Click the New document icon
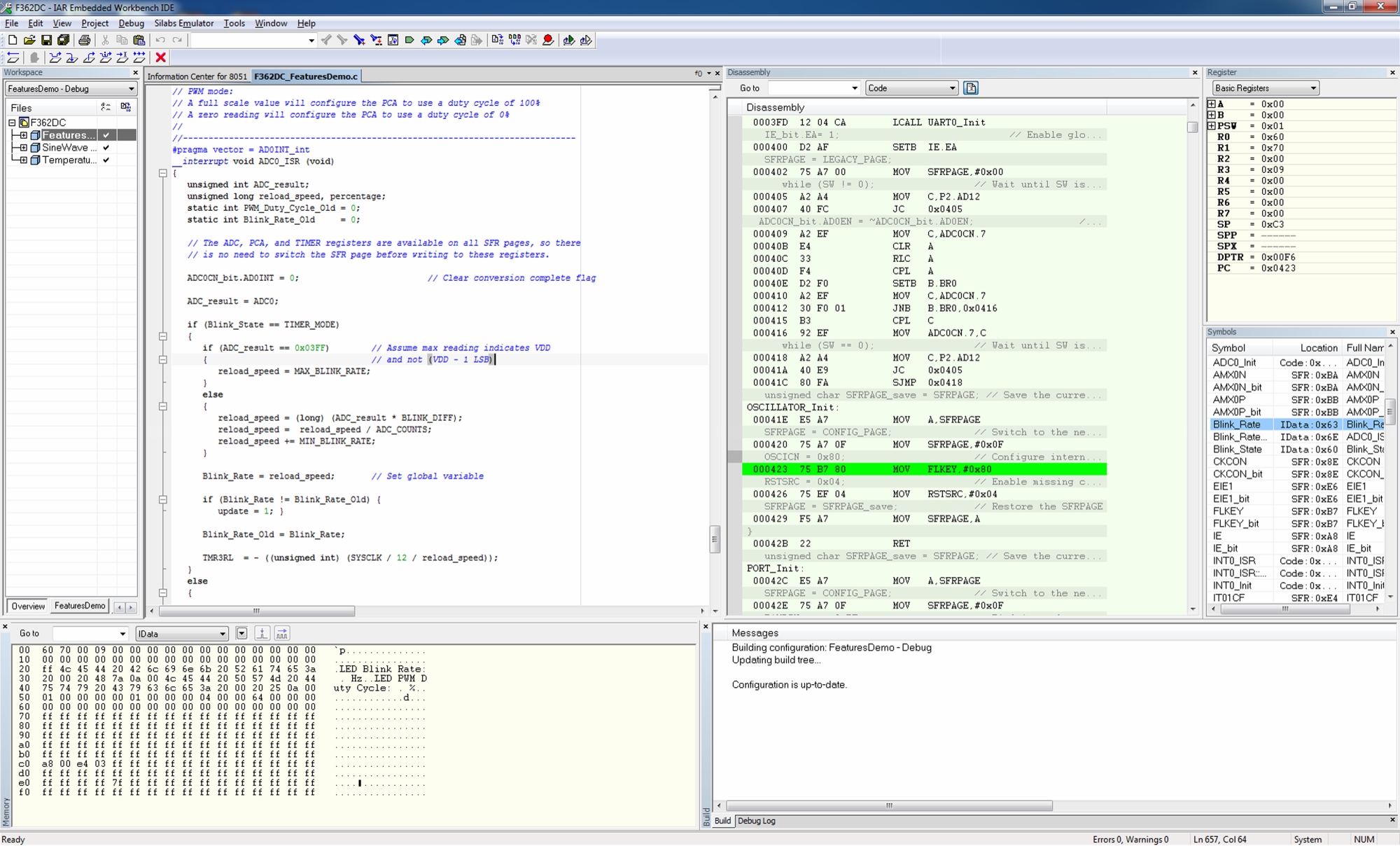1400x846 pixels. (x=12, y=40)
